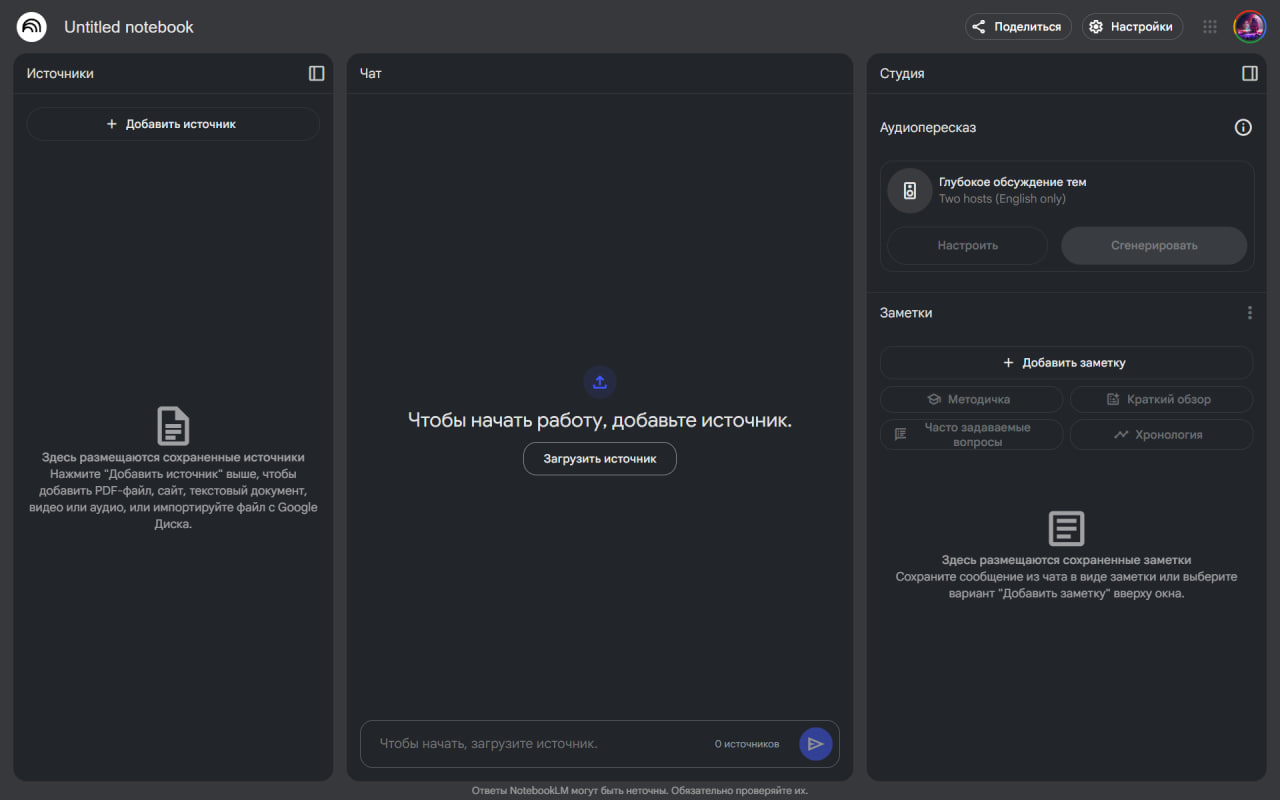Image resolution: width=1280 pixels, height=800 pixels.
Task: Collapse the Источники panel with its icon
Action: (x=316, y=73)
